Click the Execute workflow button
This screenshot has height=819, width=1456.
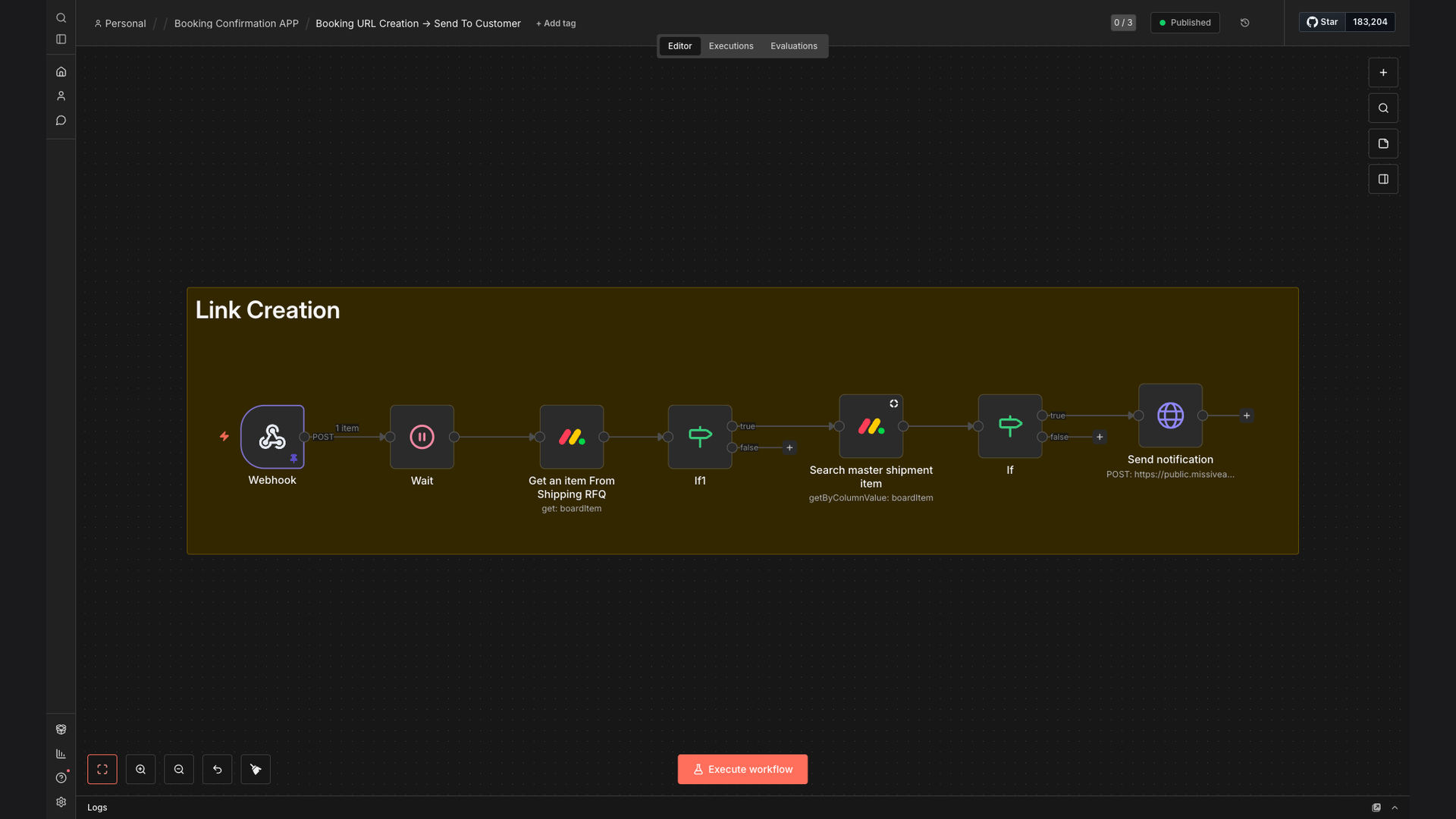[x=742, y=769]
